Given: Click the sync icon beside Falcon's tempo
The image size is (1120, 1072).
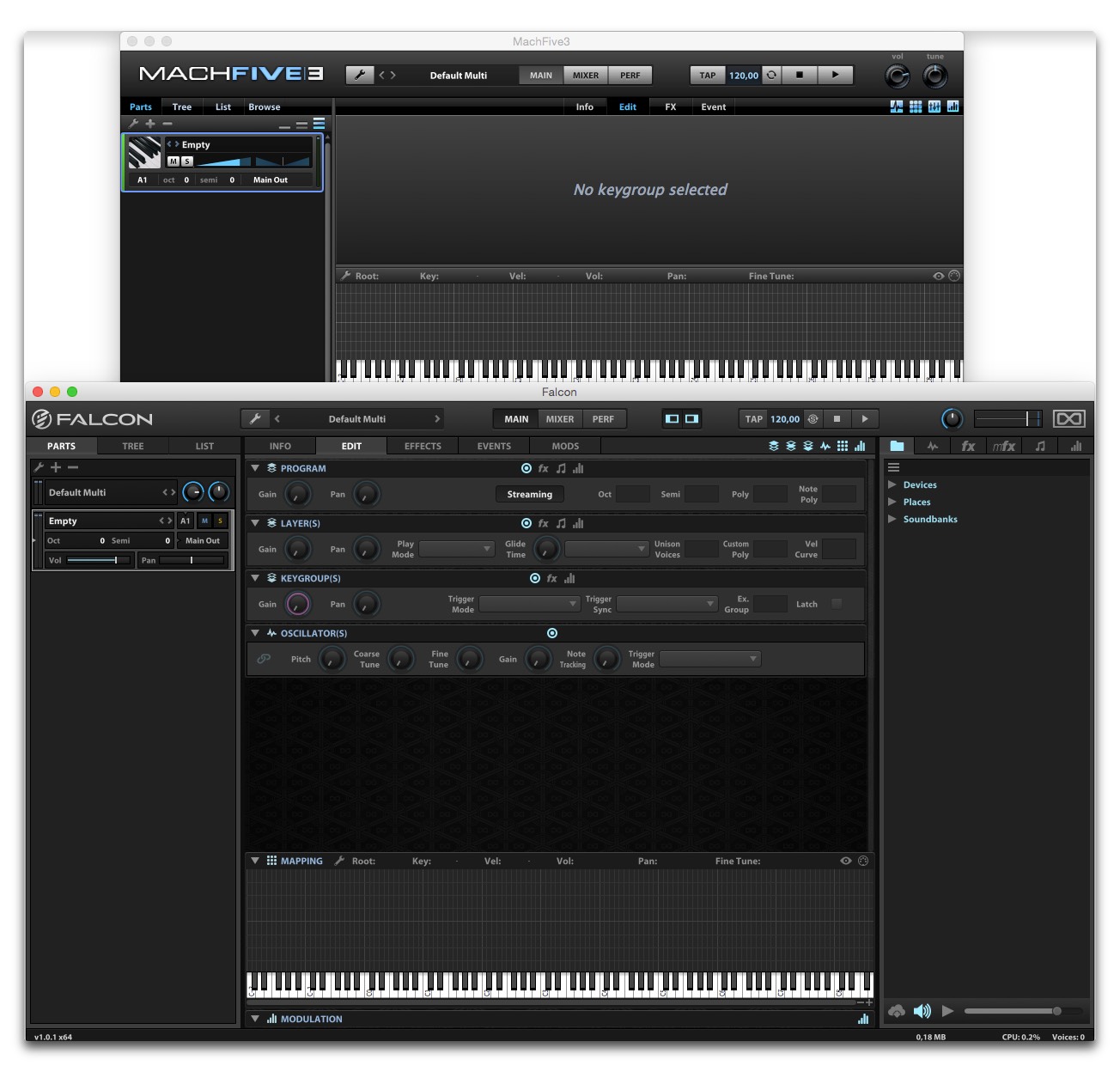Looking at the screenshot, I should [813, 419].
